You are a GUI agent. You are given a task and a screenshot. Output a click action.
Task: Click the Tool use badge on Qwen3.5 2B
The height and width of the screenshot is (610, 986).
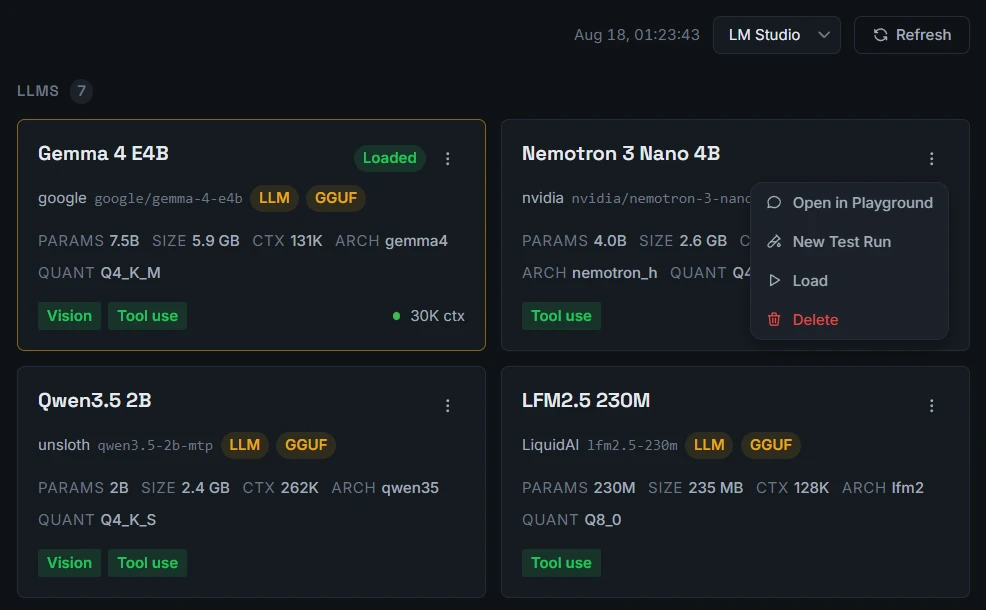pyautogui.click(x=148, y=563)
